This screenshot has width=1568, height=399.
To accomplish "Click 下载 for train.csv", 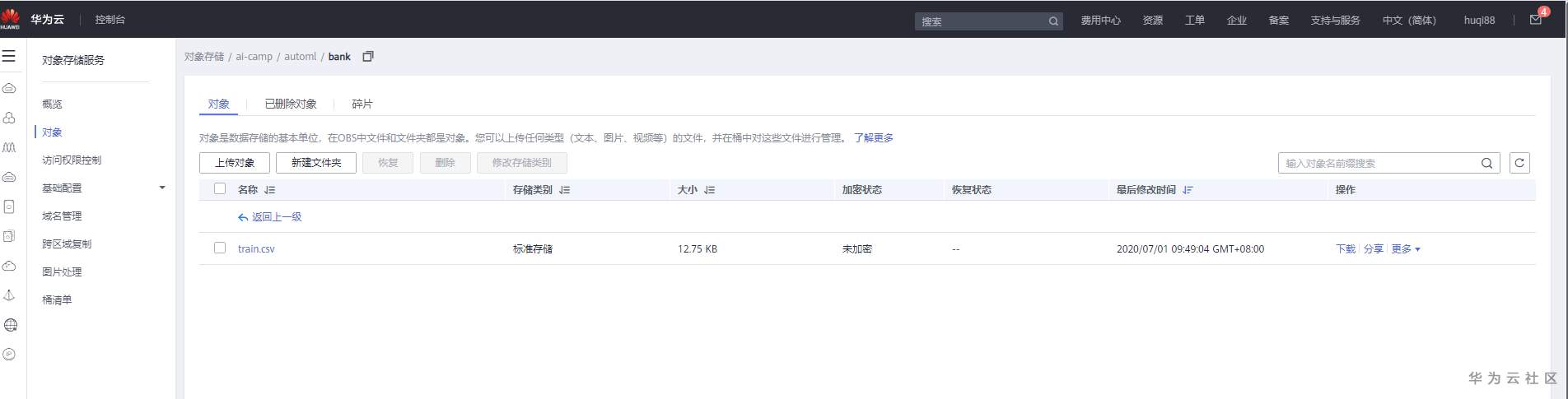I will tap(1346, 248).
